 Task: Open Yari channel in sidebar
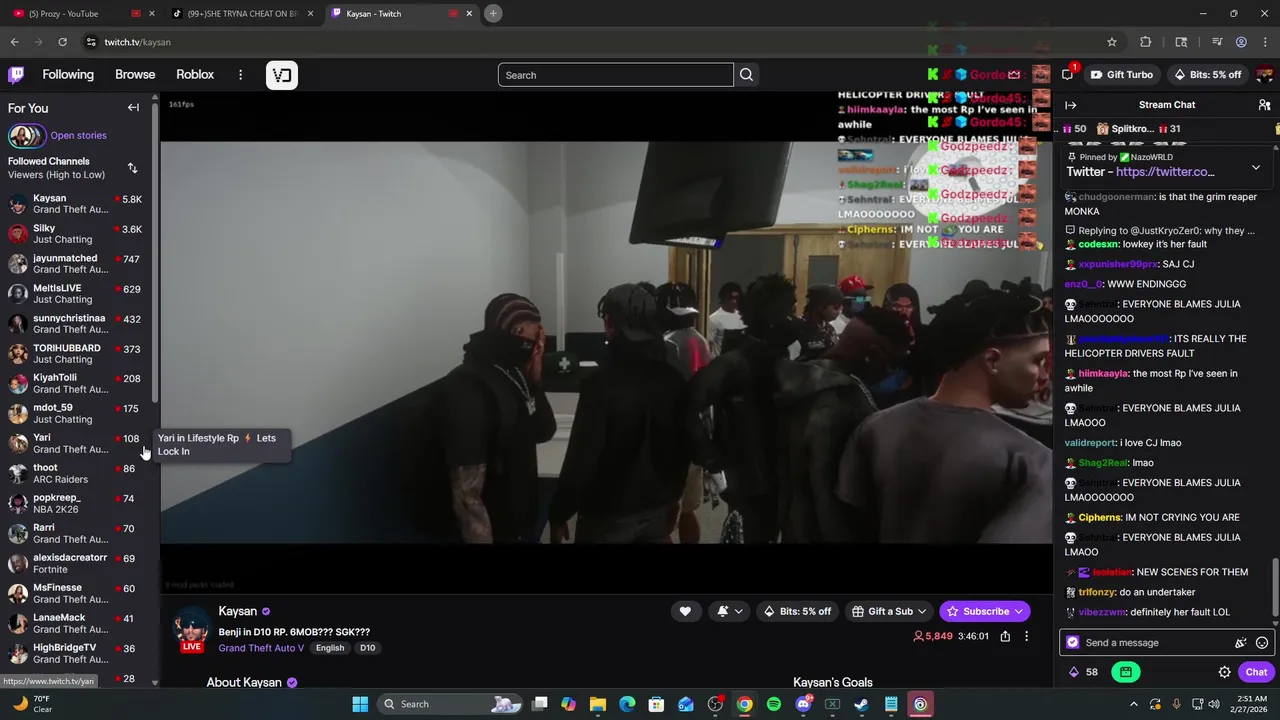76,444
